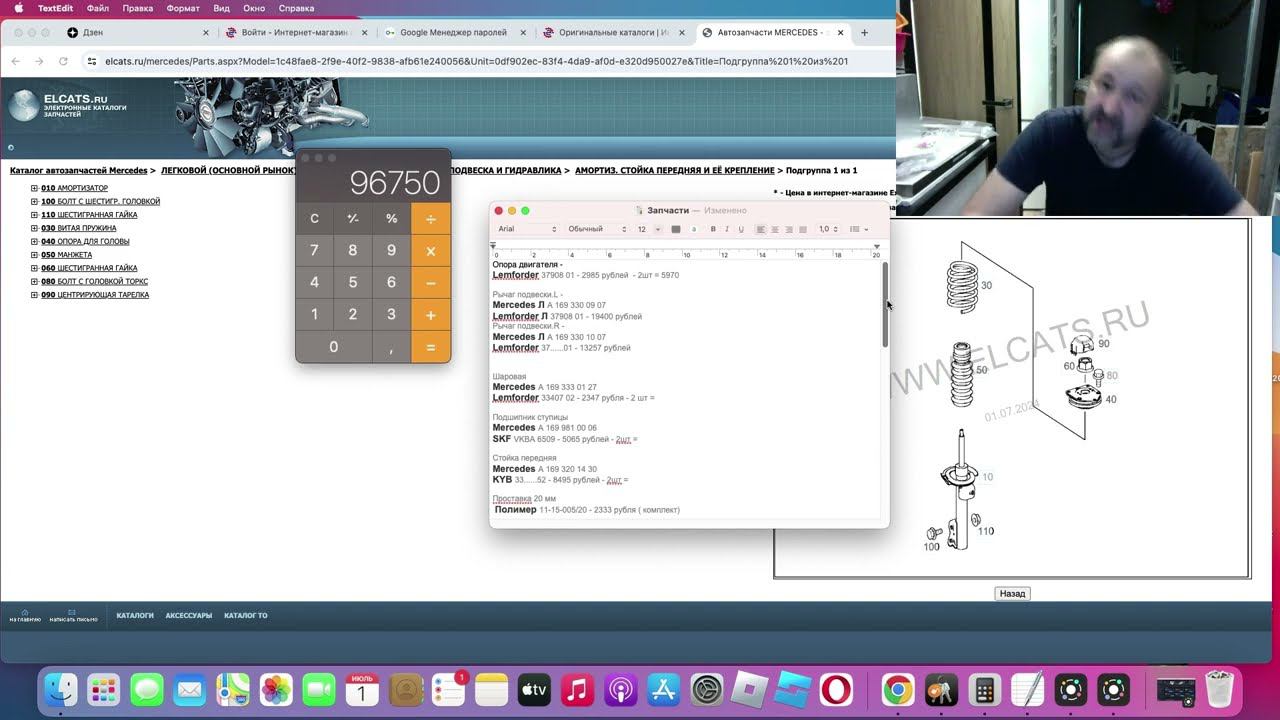The image size is (1280, 720).
Task: Click the Назад button below diagram
Action: 1012,594
